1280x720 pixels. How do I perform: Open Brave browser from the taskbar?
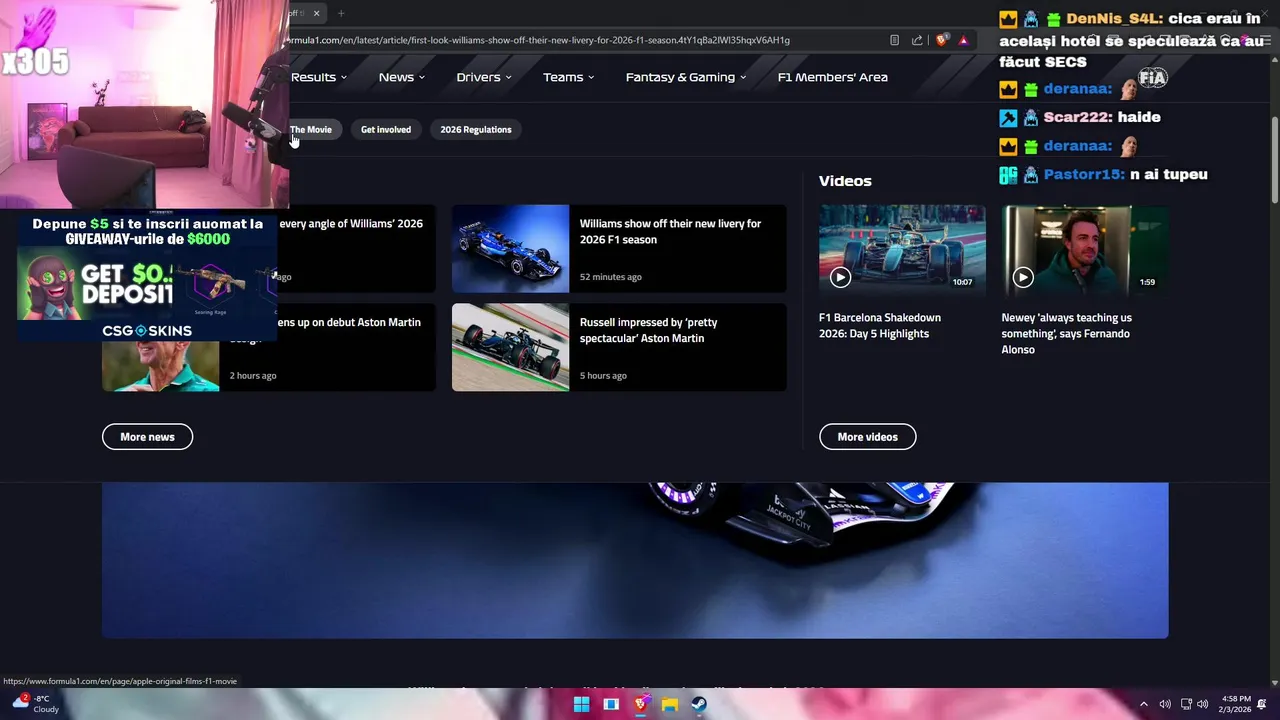click(x=641, y=704)
